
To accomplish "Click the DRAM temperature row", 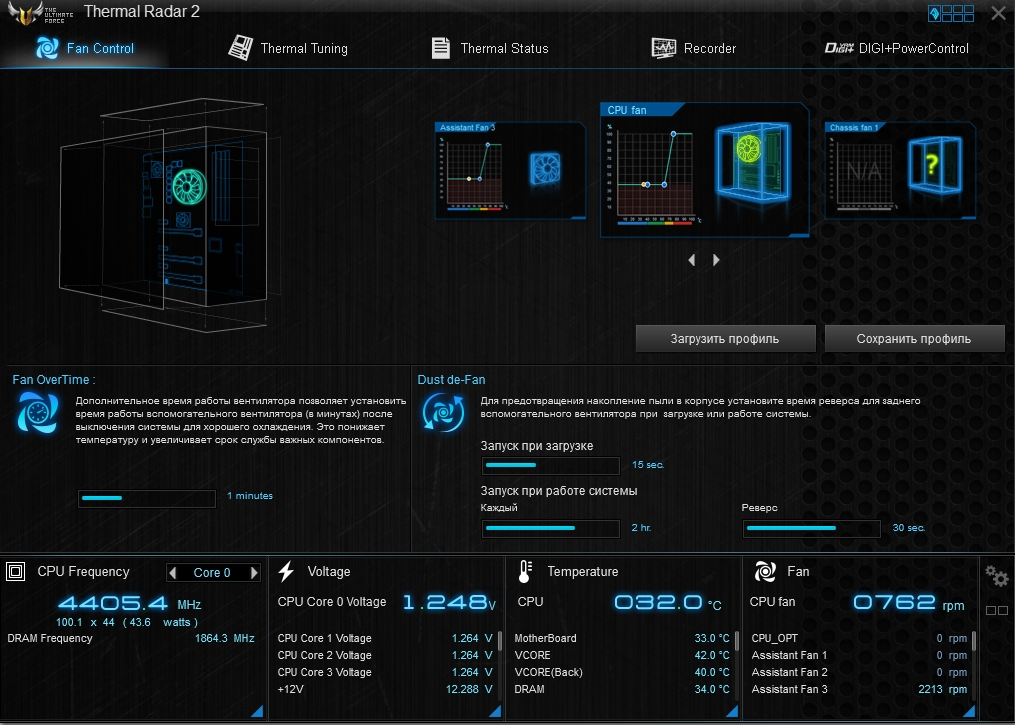I will pyautogui.click(x=622, y=689).
